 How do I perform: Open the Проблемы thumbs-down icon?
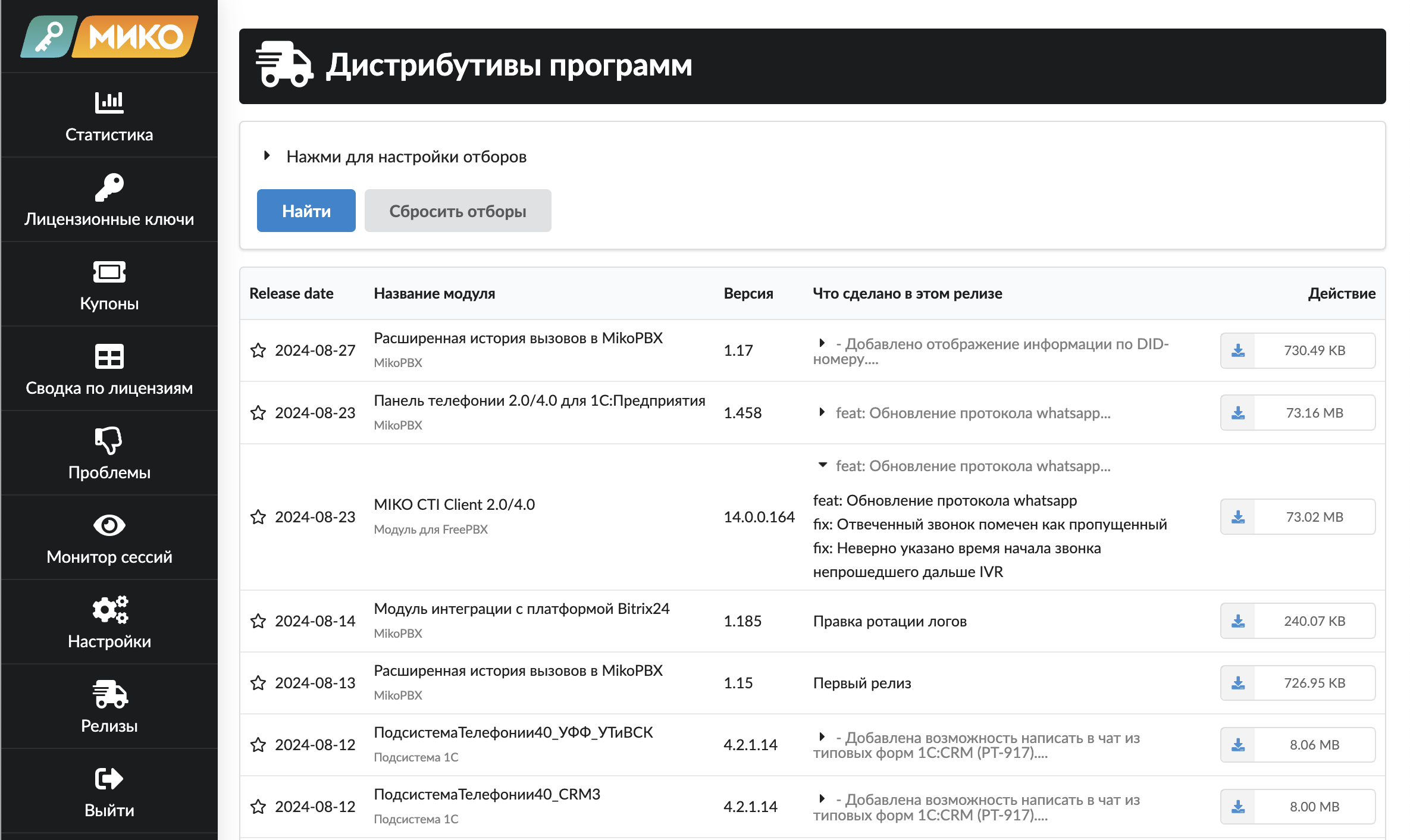[109, 441]
